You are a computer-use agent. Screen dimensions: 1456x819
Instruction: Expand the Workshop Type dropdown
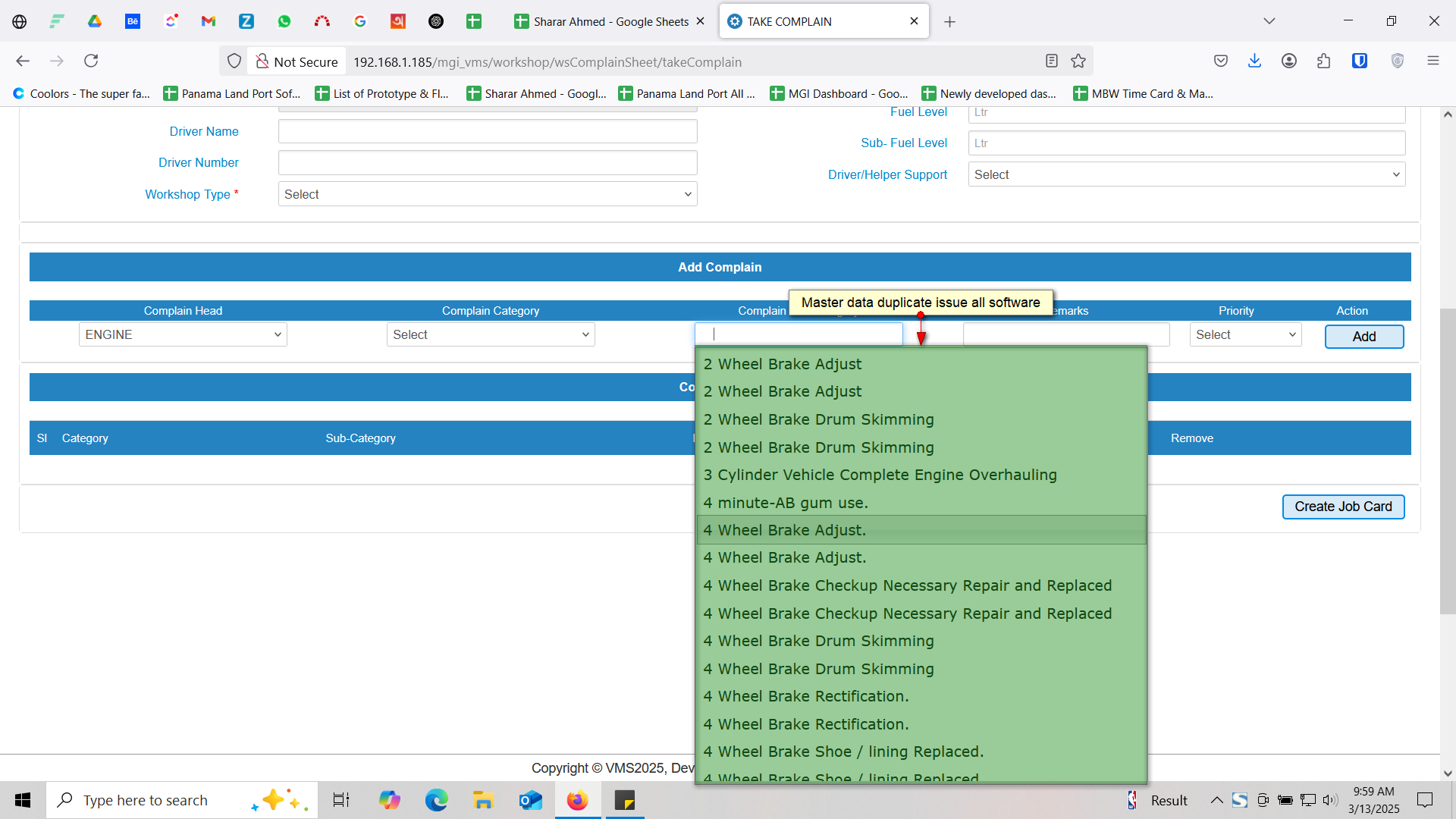487,194
